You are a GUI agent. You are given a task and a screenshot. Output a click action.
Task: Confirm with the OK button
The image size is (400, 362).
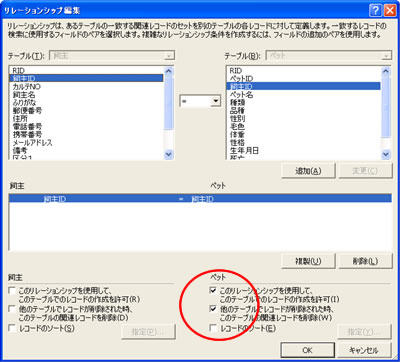click(307, 350)
